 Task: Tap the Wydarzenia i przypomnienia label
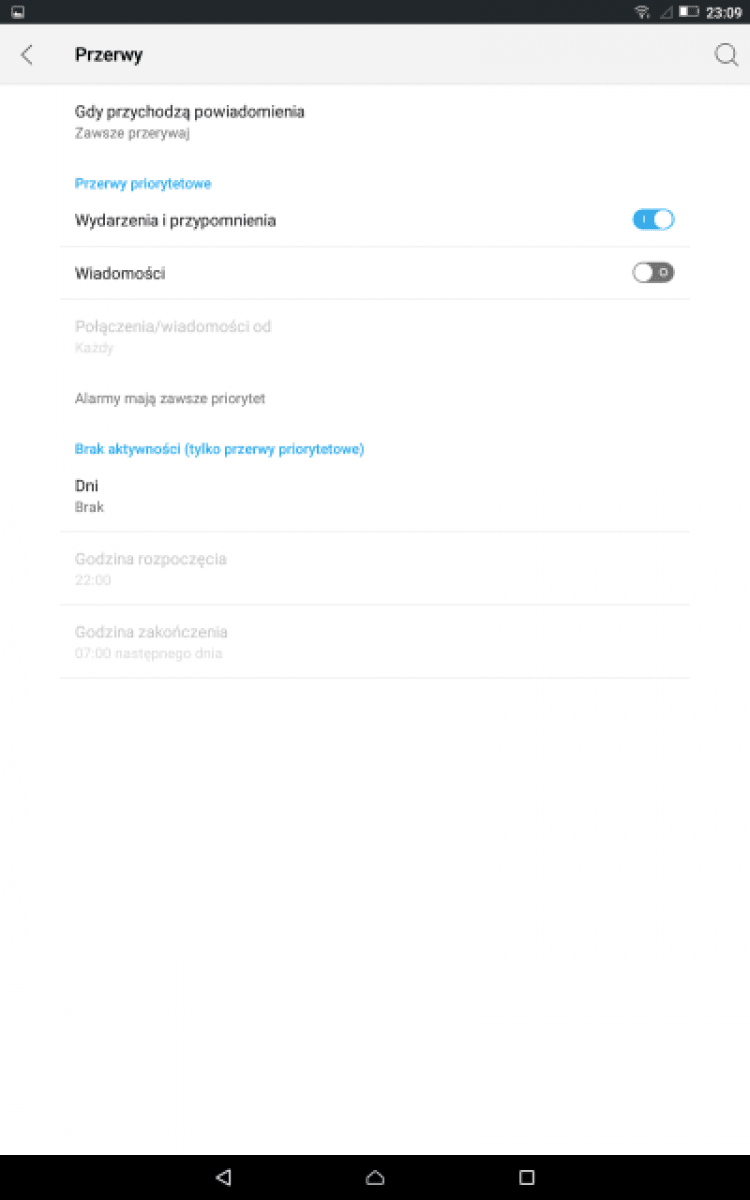[175, 220]
